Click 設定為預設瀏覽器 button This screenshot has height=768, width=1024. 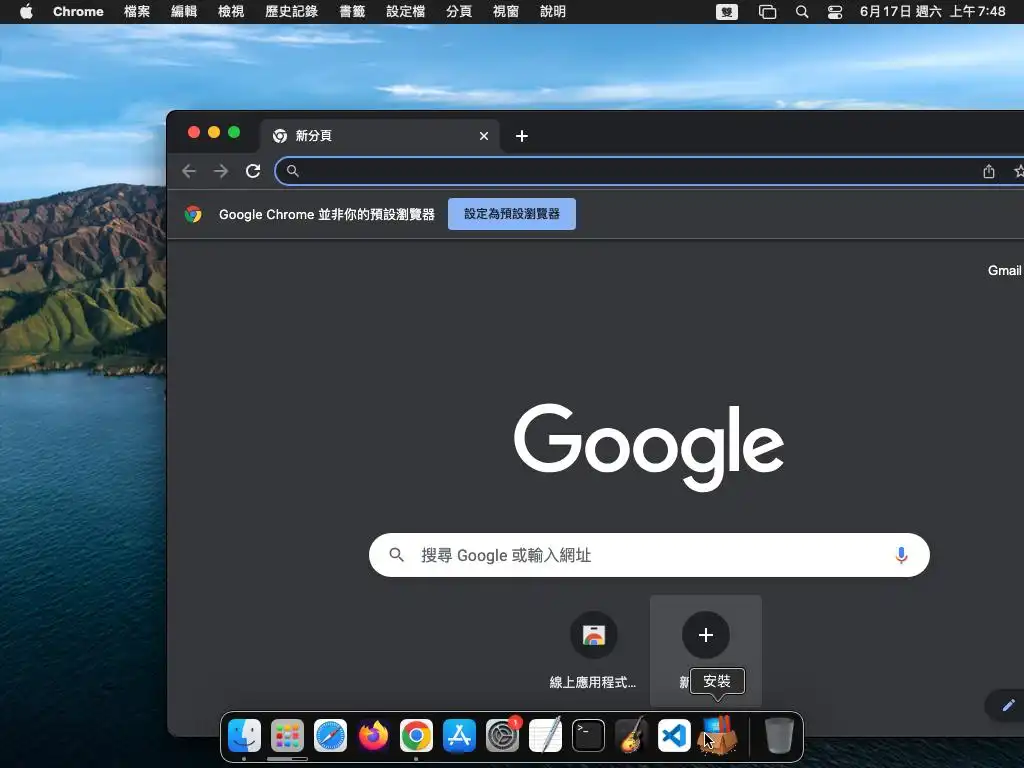pos(512,214)
